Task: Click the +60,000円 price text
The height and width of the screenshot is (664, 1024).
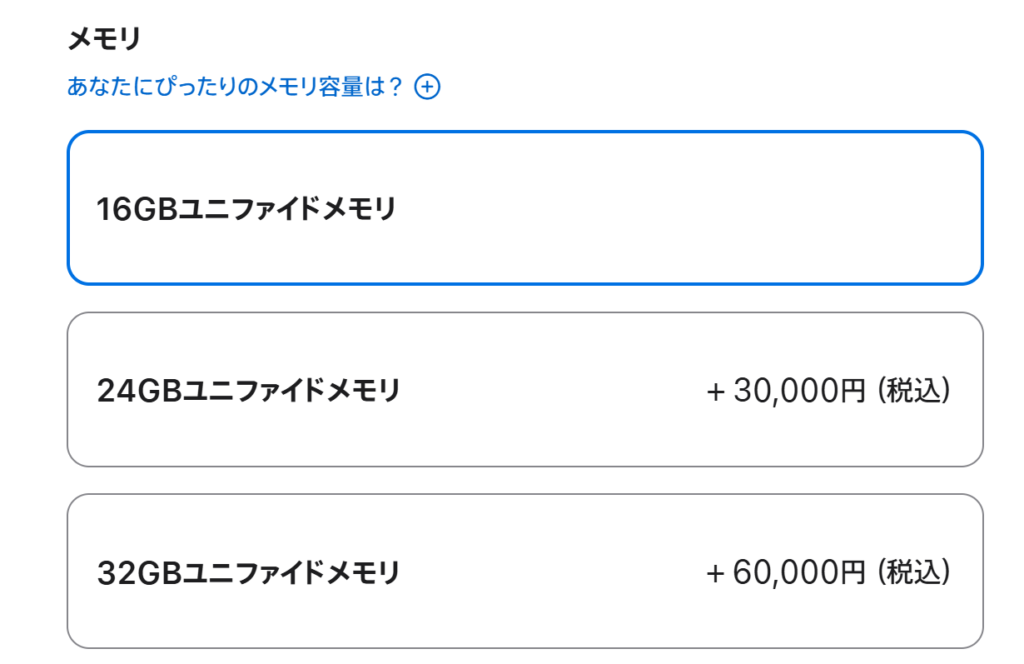Action: click(x=786, y=572)
